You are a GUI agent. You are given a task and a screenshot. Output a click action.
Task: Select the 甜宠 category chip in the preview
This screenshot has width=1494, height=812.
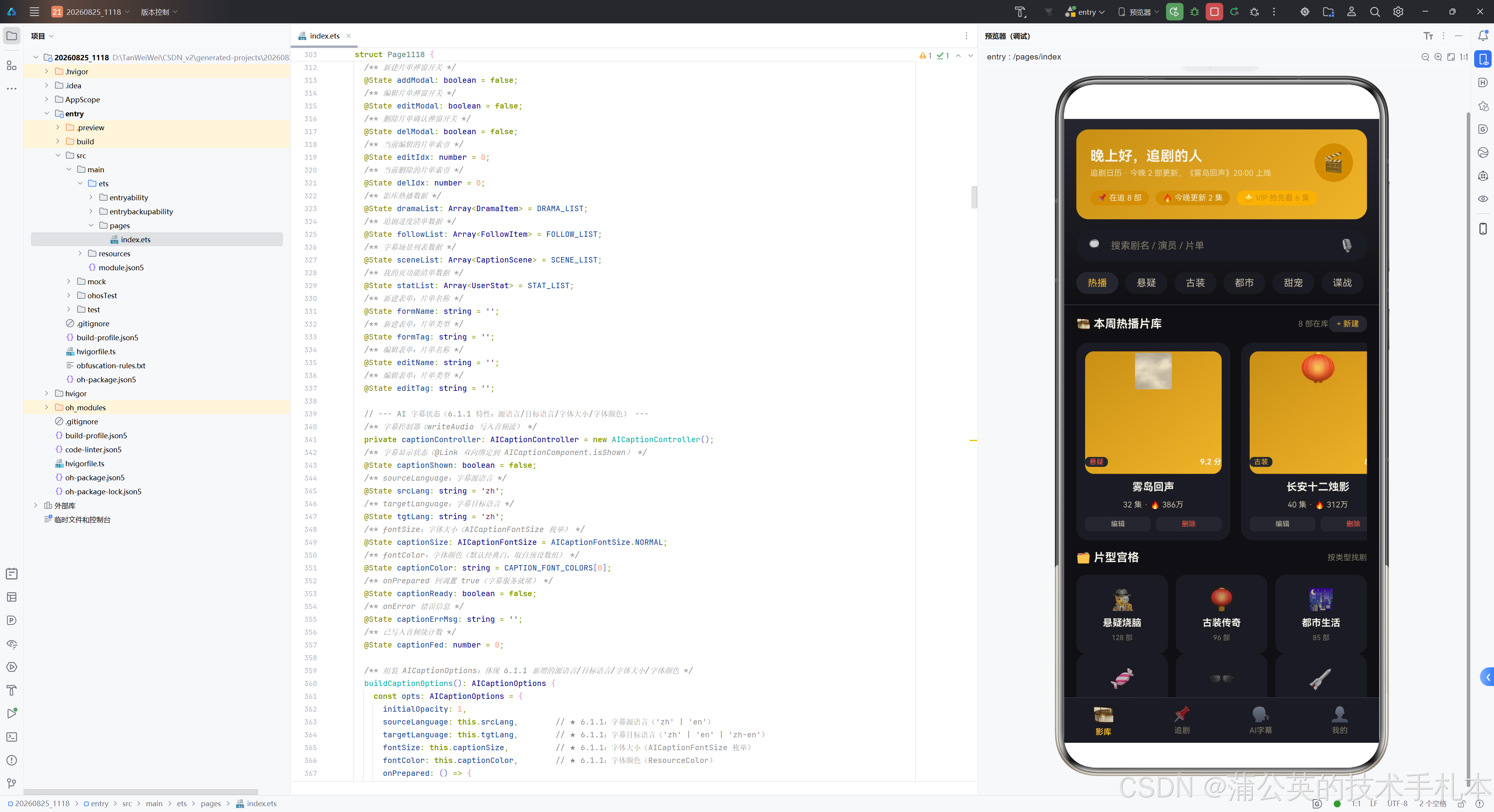1293,283
